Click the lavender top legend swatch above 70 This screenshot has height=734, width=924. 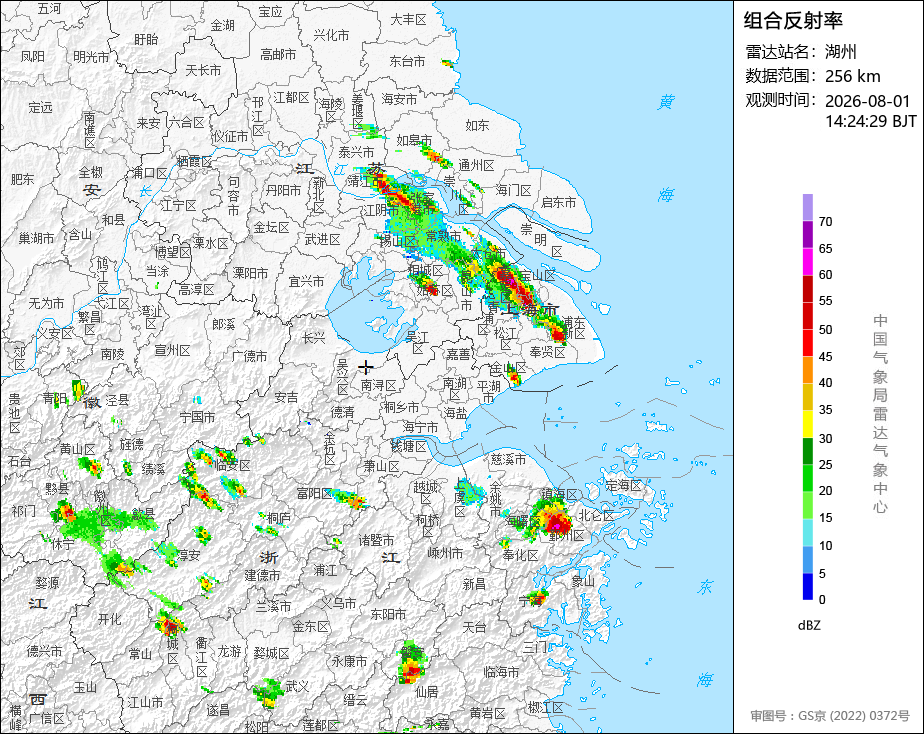point(808,207)
